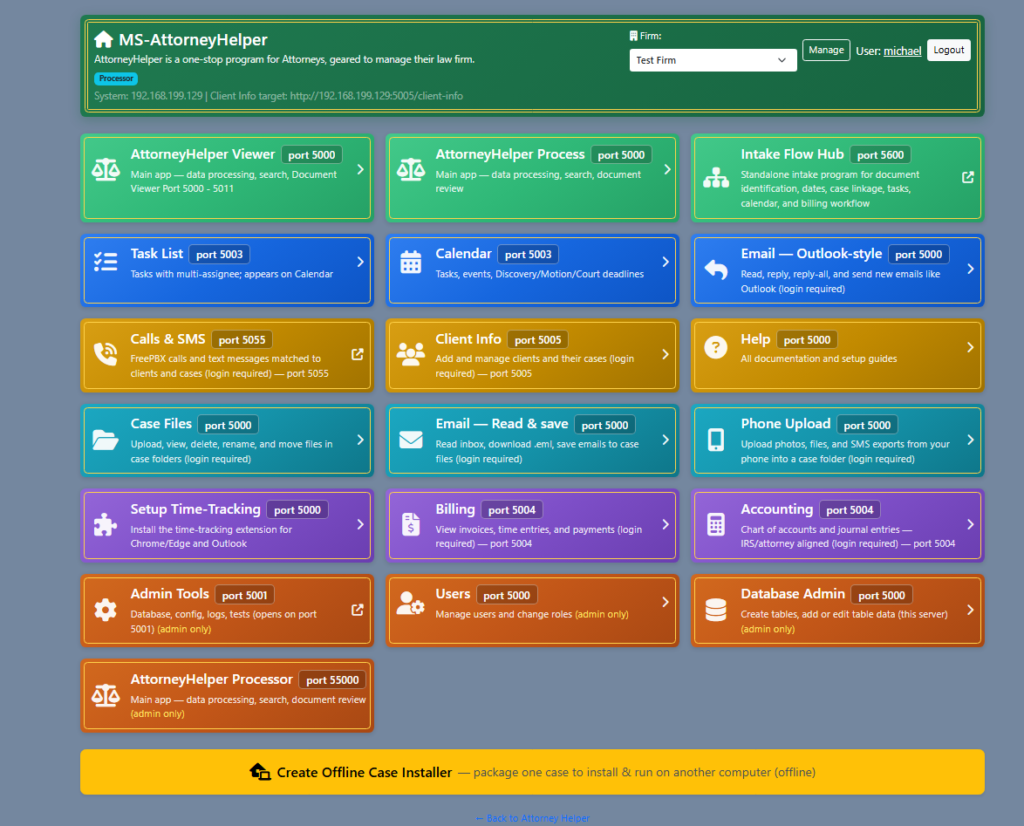1024x826 pixels.
Task: Follow the Back to Attorney Helper link
Action: tap(532, 818)
